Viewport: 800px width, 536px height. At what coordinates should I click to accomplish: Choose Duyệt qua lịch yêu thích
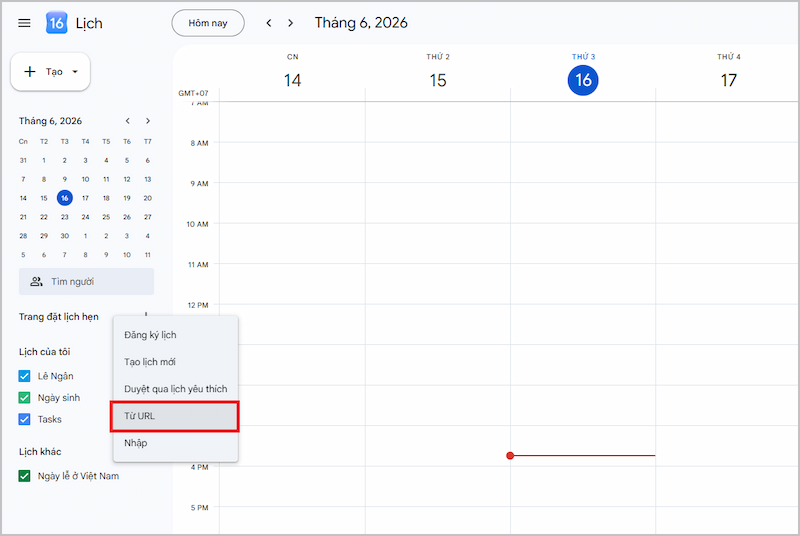[x=176, y=389]
